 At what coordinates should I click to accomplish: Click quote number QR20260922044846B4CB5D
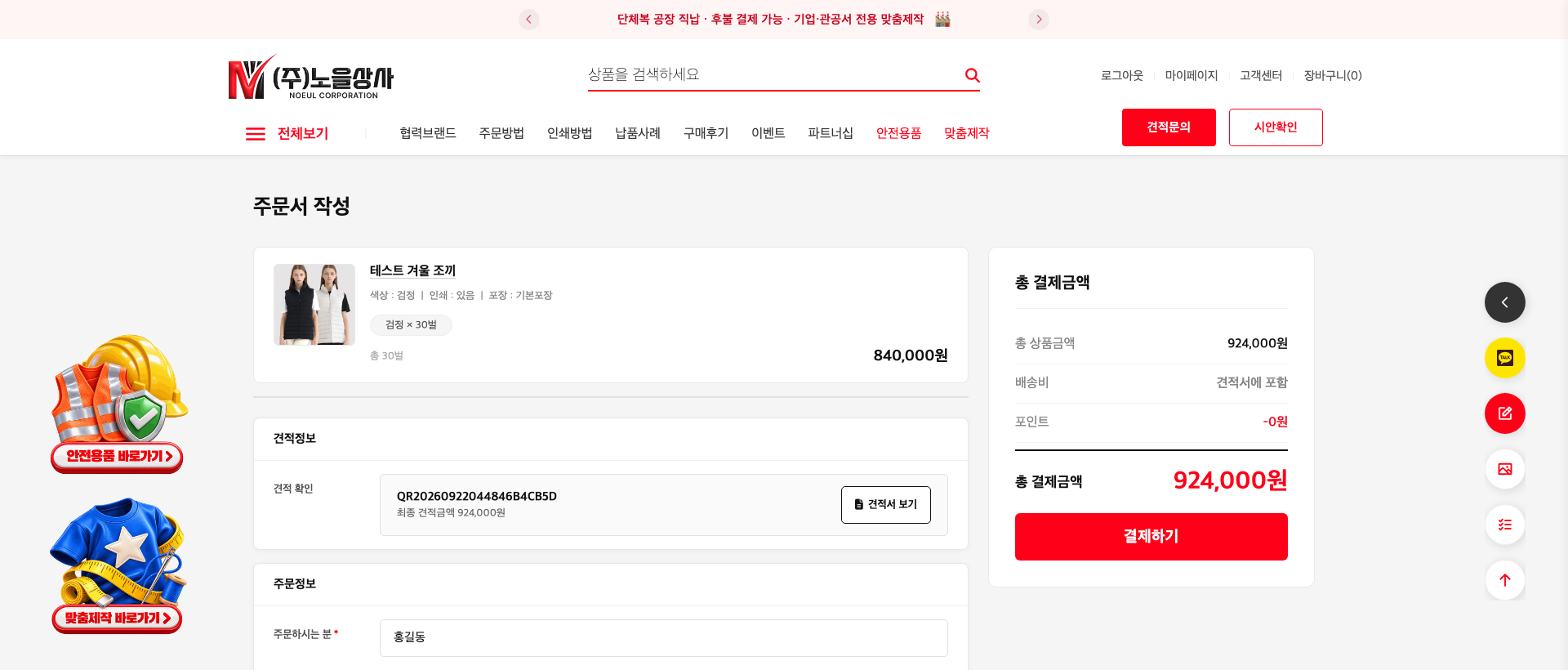click(x=477, y=496)
